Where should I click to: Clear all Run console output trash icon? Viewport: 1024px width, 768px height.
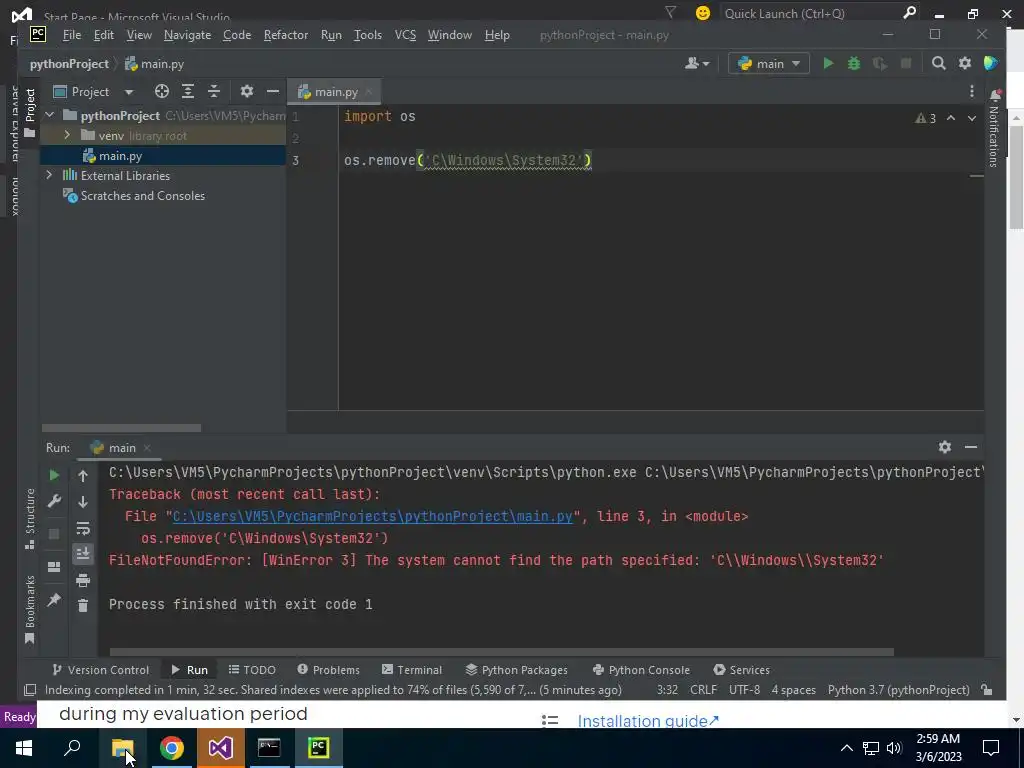point(83,606)
